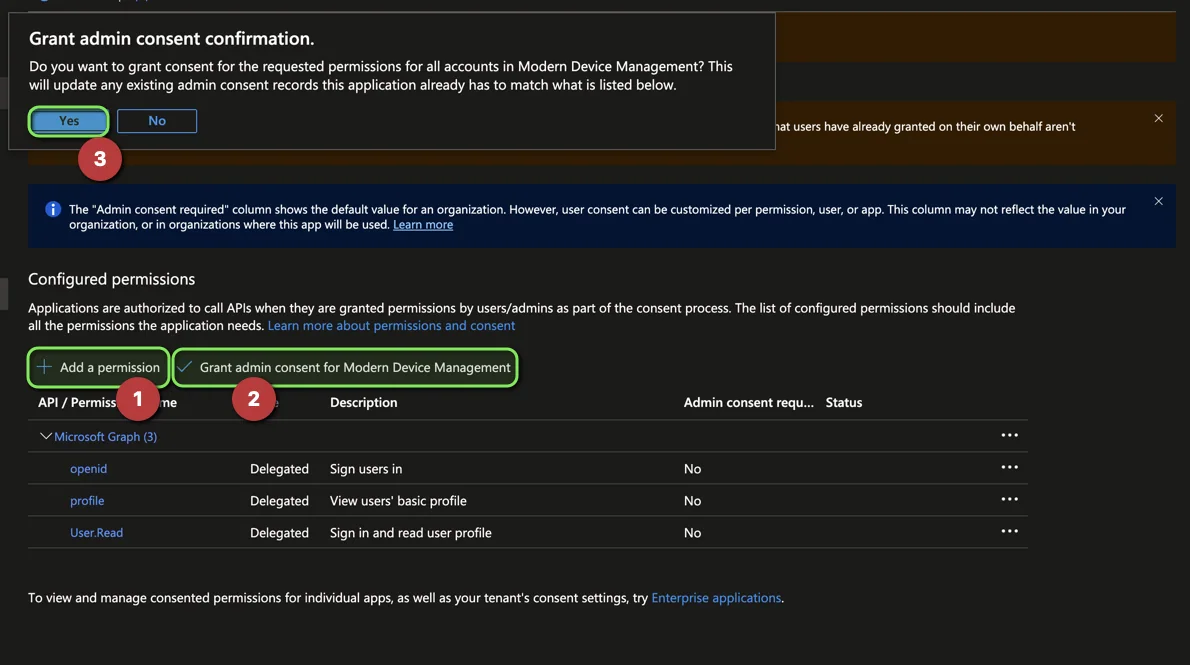1190x665 pixels.
Task: Open the User.Read permission
Action: (96, 532)
